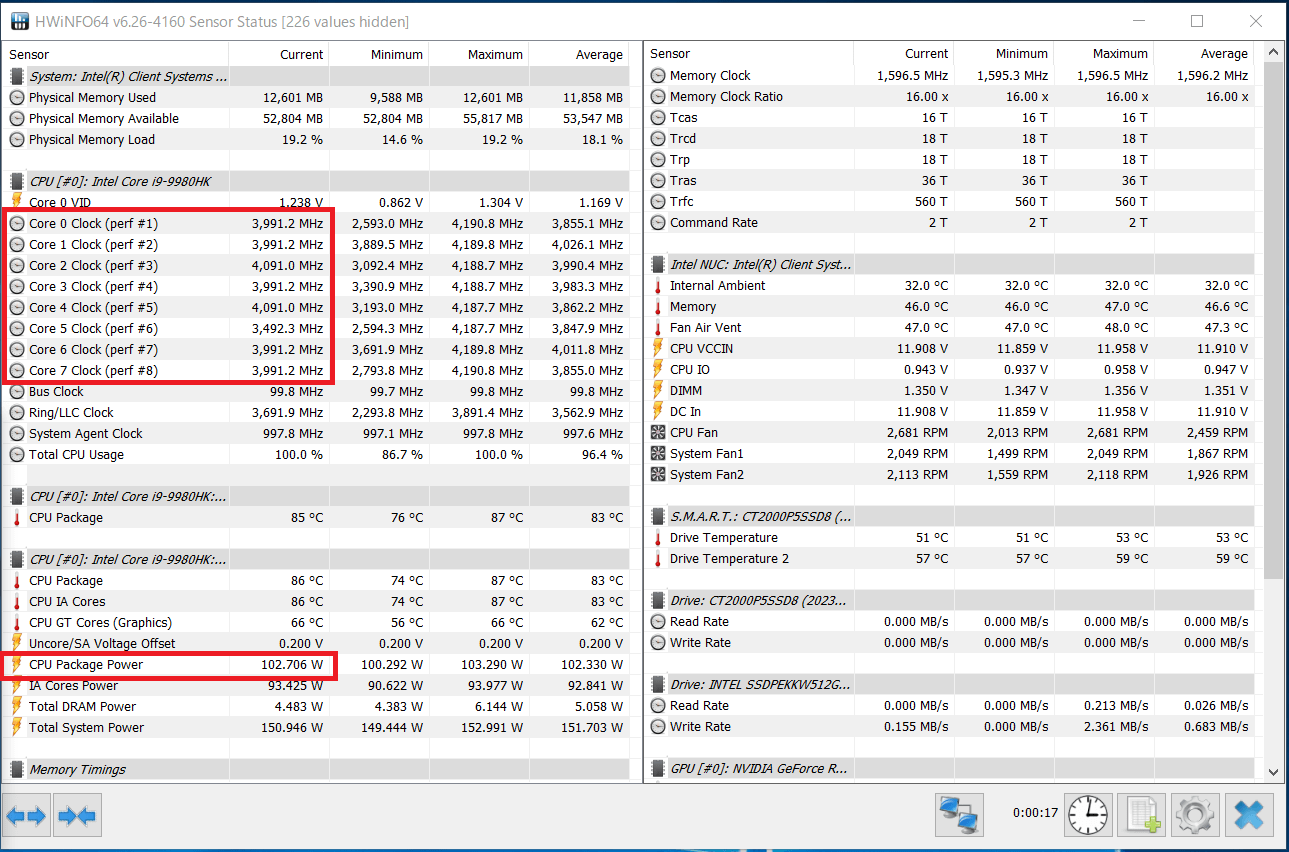The image size is (1289, 852).
Task: Select the Command Rate row label
Action: (714, 223)
